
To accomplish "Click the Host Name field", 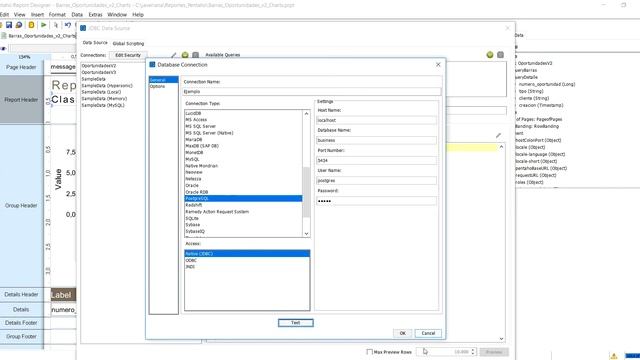I will (376, 120).
